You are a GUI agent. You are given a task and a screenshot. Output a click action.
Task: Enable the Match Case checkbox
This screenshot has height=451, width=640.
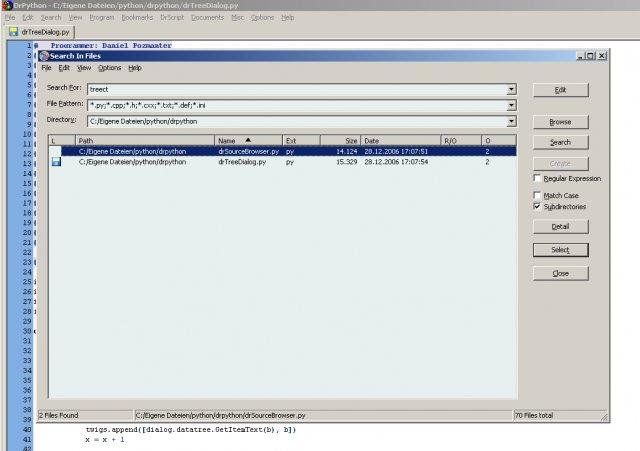537,195
